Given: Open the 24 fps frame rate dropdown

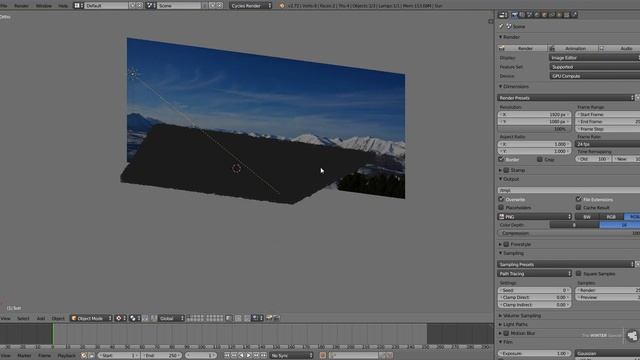Looking at the screenshot, I should pos(608,144).
